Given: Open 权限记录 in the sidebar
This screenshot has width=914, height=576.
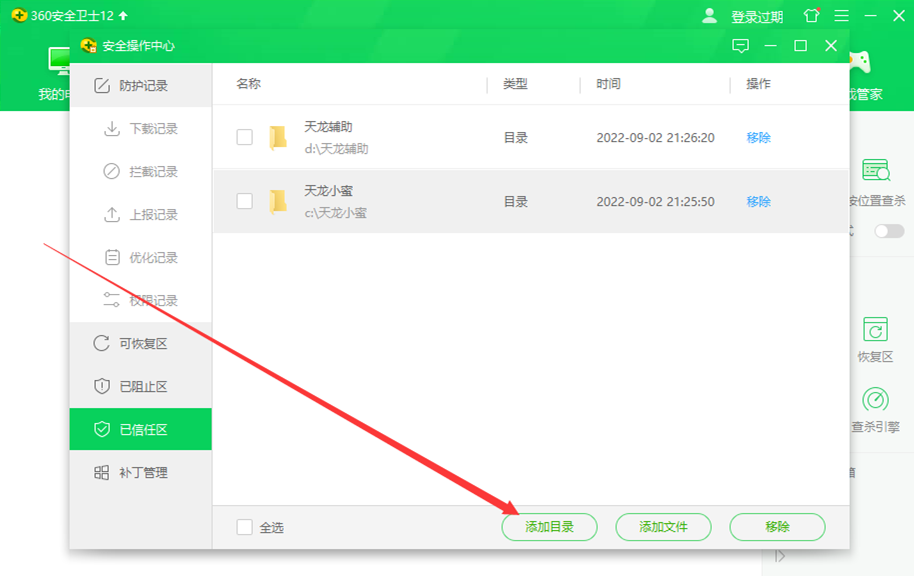Looking at the screenshot, I should [140, 300].
